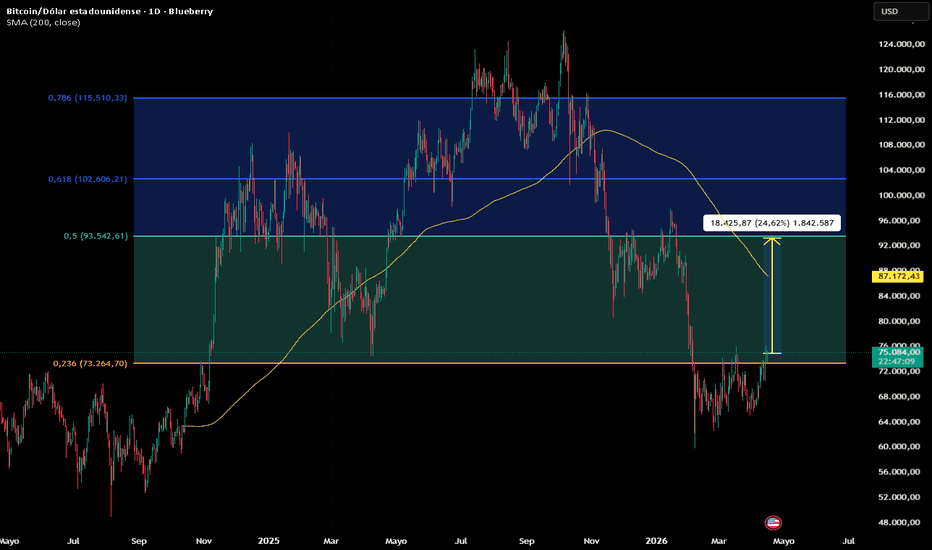The image size is (932, 550).
Task: Click the 96.000,00 price scale label
Action: point(901,221)
